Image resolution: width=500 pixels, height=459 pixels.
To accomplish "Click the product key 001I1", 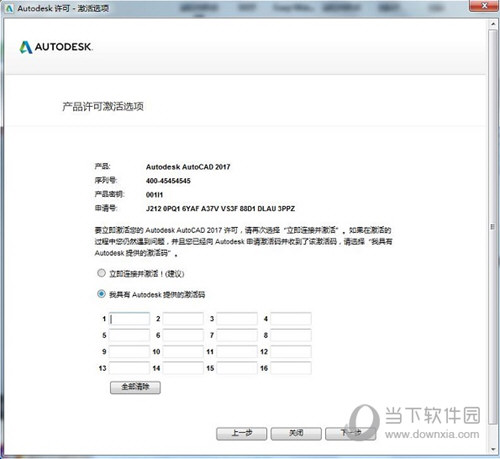I will 154,195.
